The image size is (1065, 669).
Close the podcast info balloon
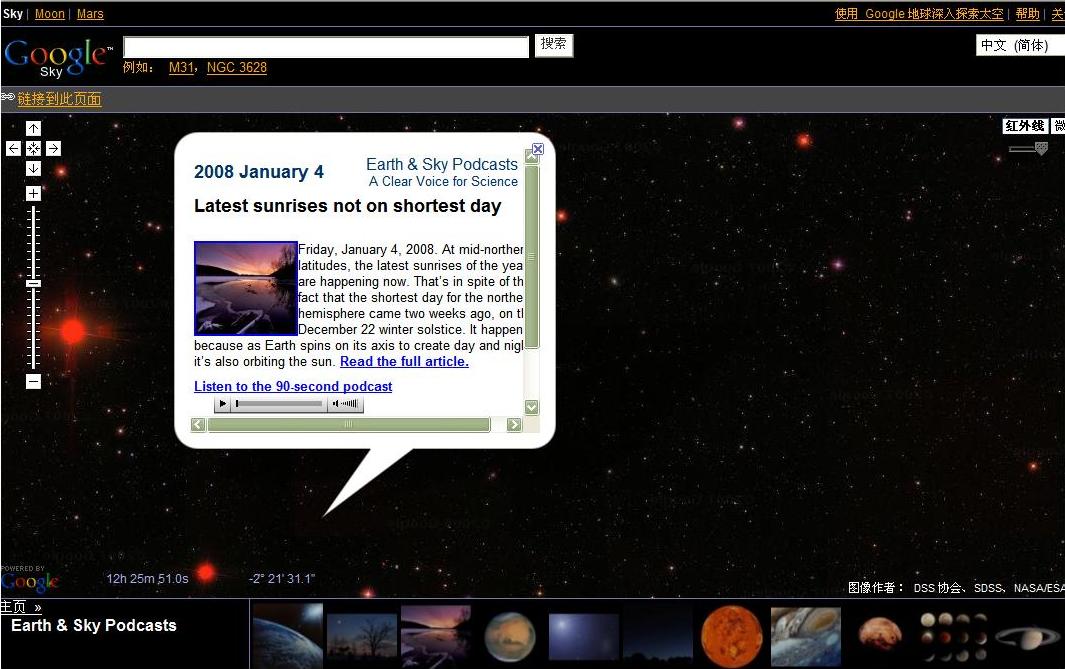point(538,149)
